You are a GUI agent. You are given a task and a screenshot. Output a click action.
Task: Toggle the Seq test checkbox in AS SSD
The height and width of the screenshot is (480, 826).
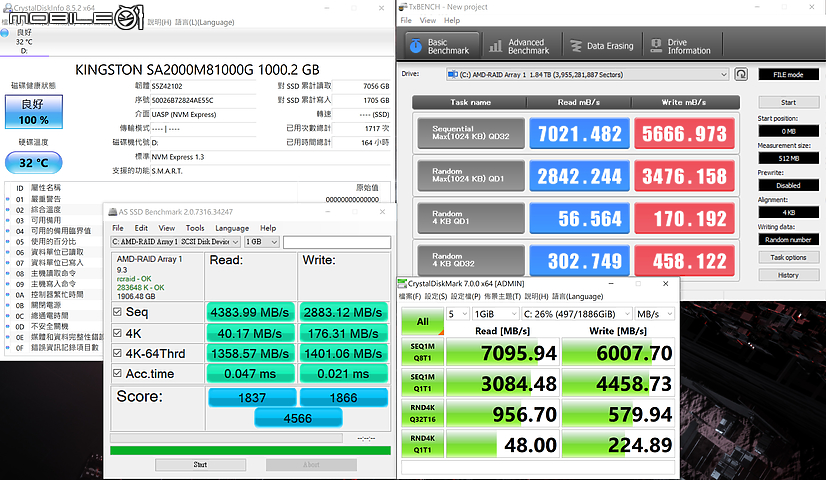coord(117,311)
